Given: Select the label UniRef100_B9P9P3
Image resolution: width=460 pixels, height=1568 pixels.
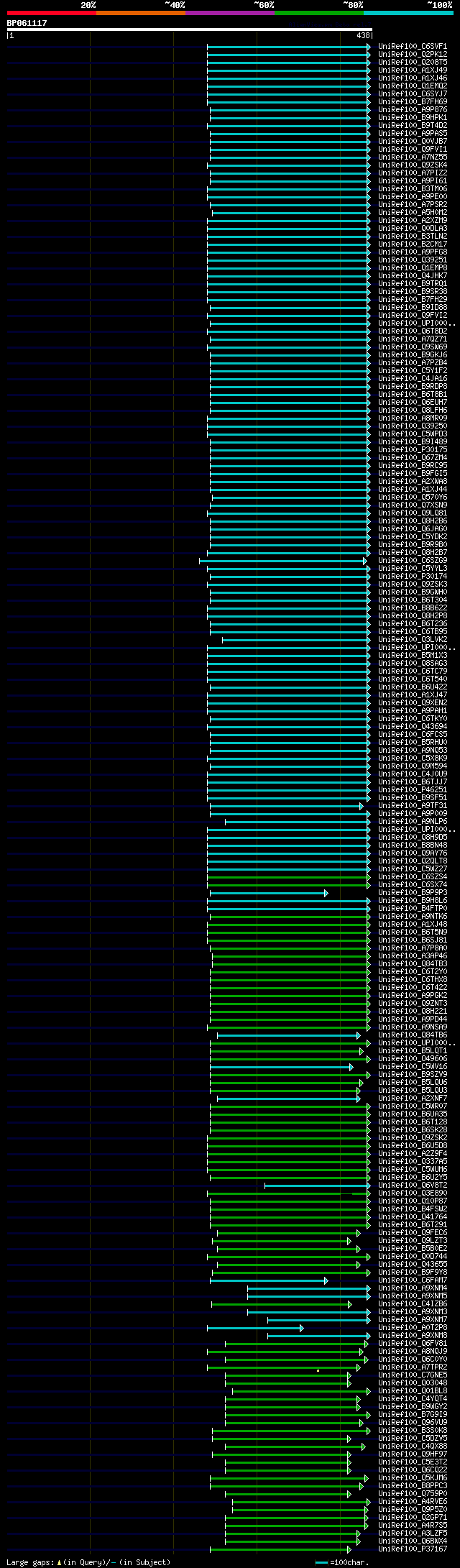Looking at the screenshot, I should [x=413, y=893].
